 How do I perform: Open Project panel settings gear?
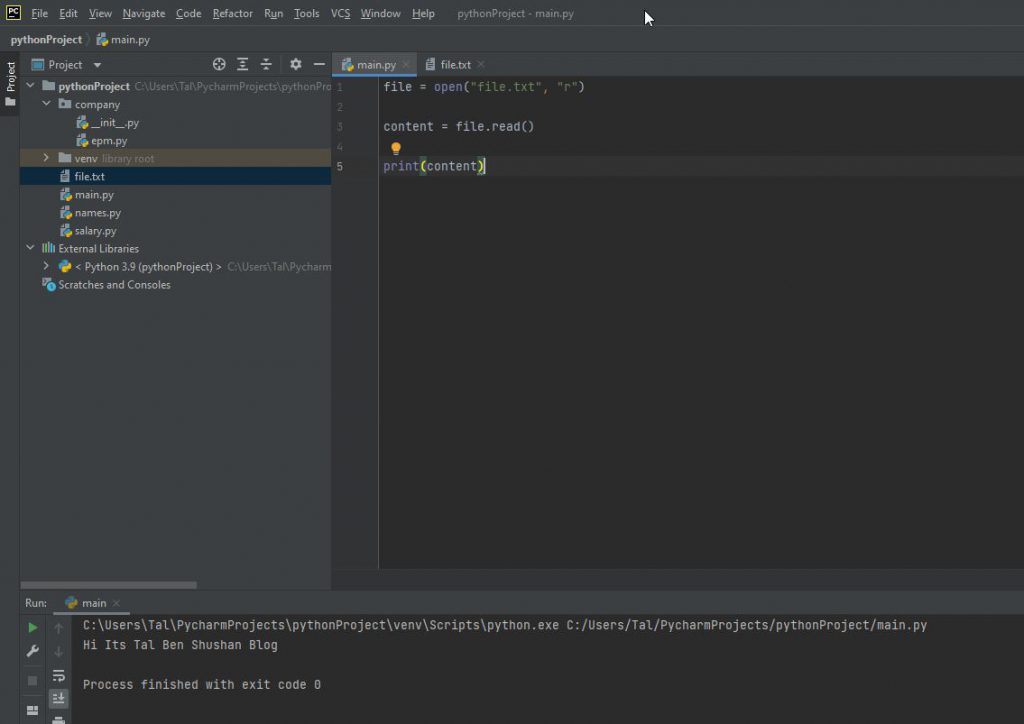296,64
